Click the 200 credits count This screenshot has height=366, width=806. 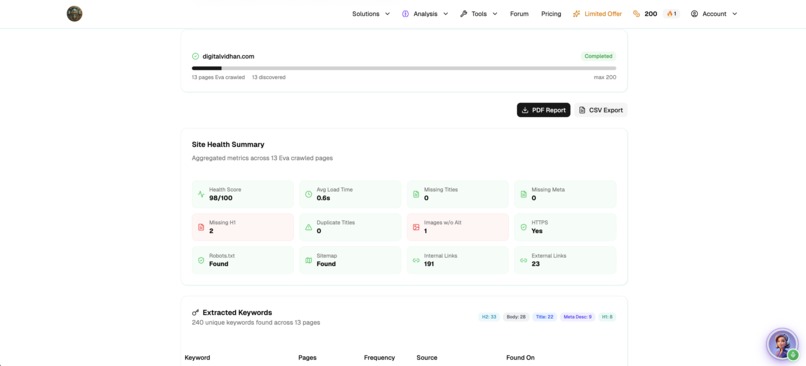point(651,14)
